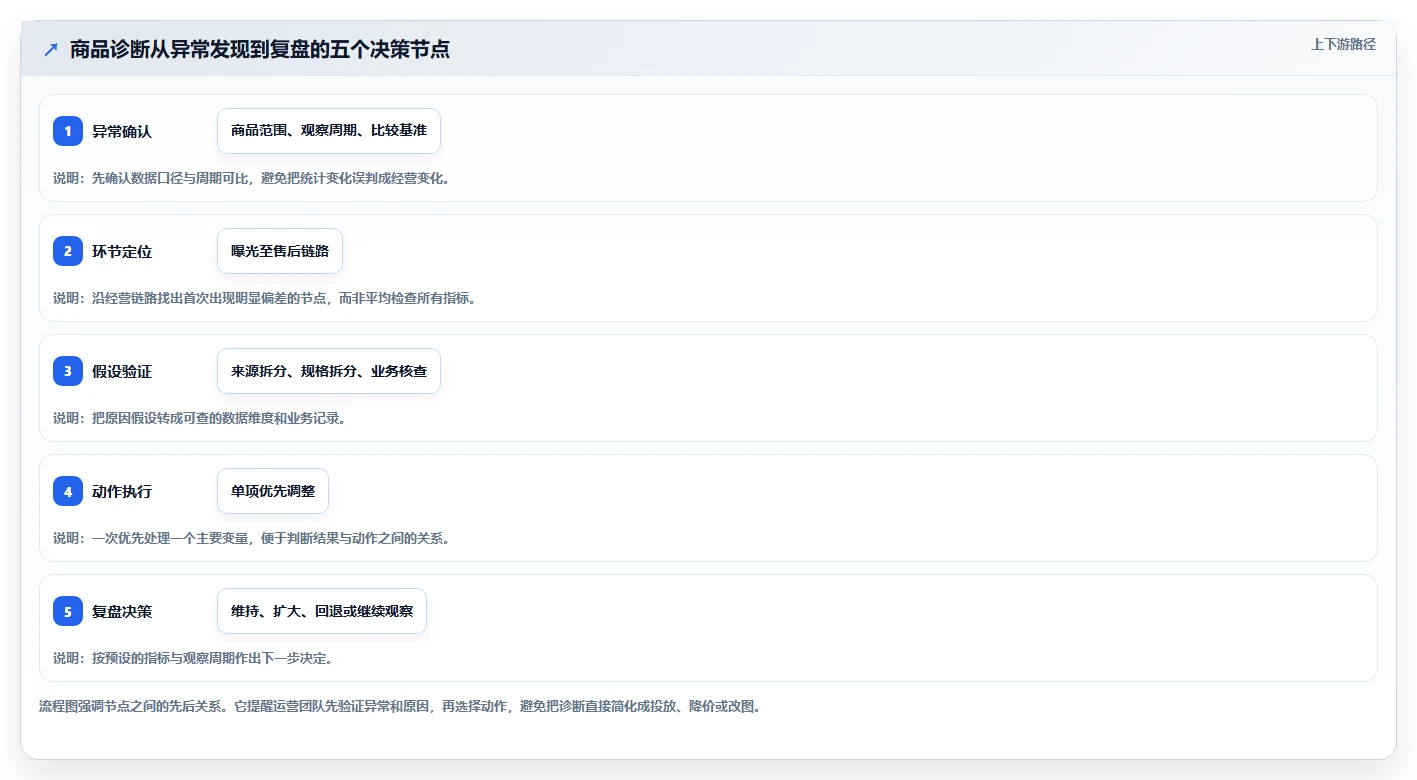Click the description starting 一次优先处理一个主要变量
The height and width of the screenshot is (780, 1417).
[252, 538]
